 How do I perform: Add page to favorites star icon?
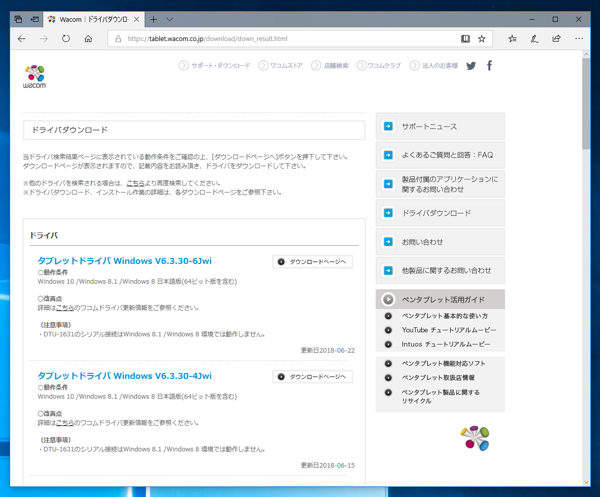(482, 39)
